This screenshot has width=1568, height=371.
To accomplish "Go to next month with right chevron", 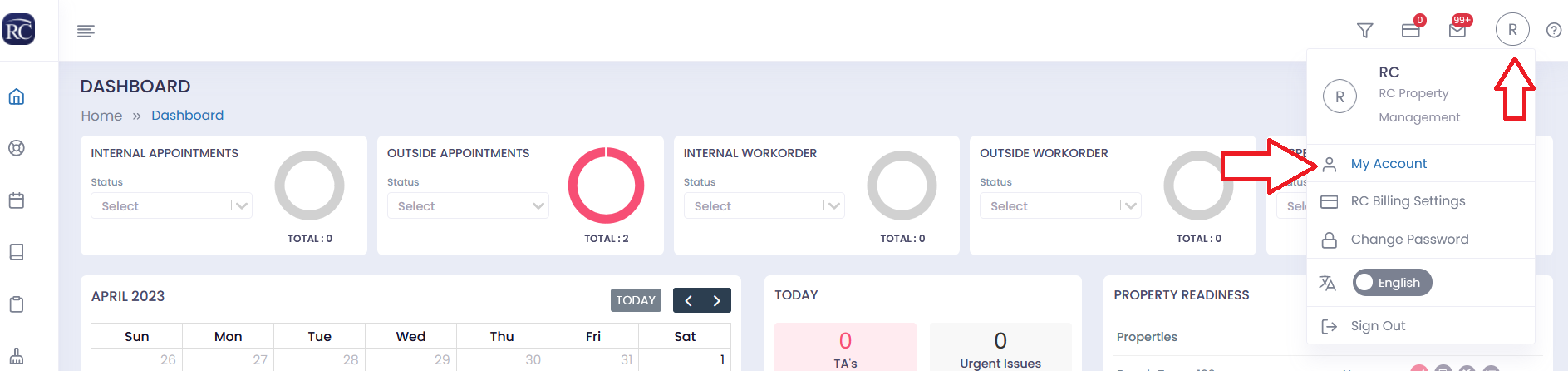I will click(x=716, y=300).
